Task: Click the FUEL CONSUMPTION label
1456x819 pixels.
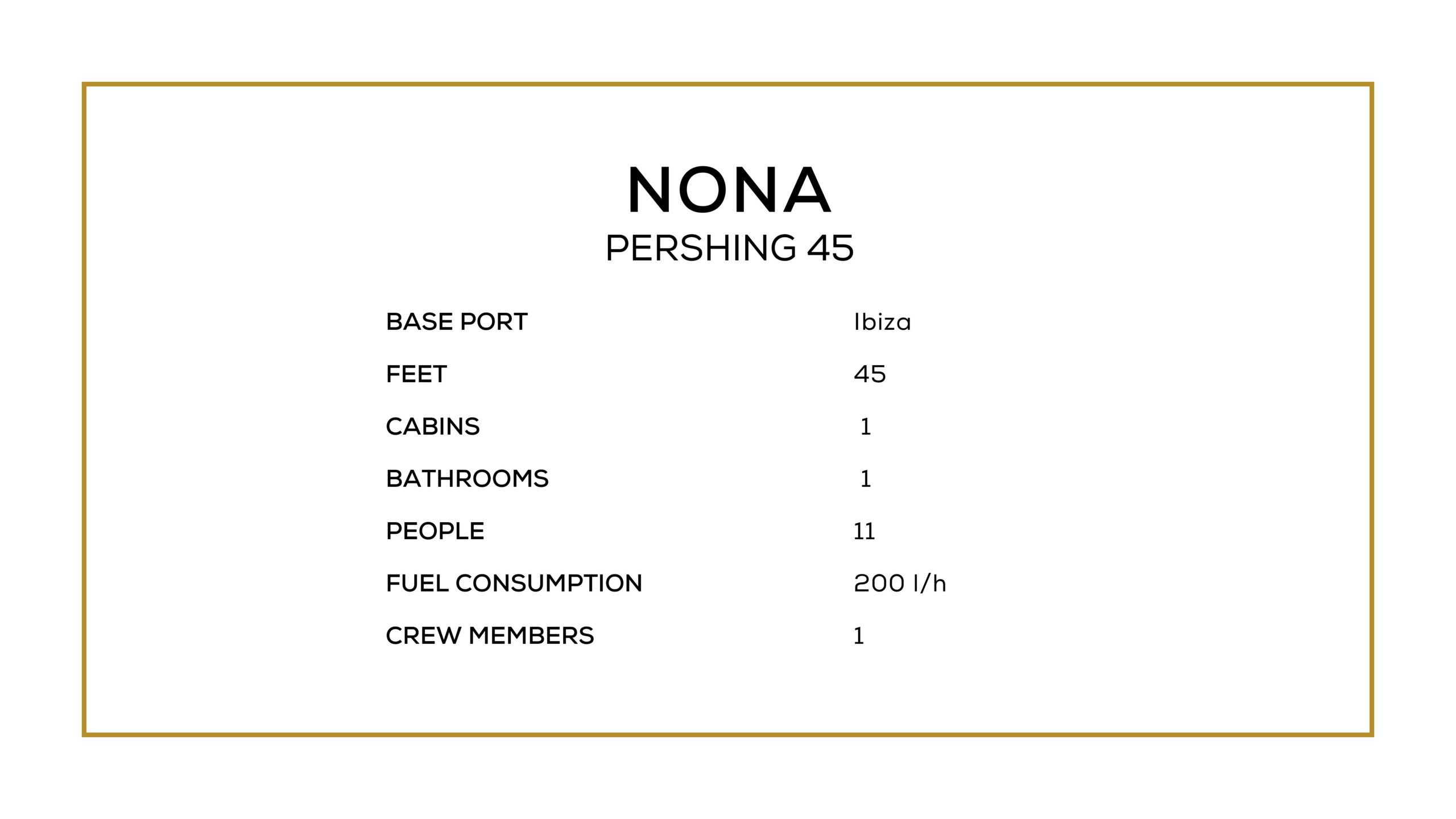Action: pyautogui.click(x=514, y=584)
